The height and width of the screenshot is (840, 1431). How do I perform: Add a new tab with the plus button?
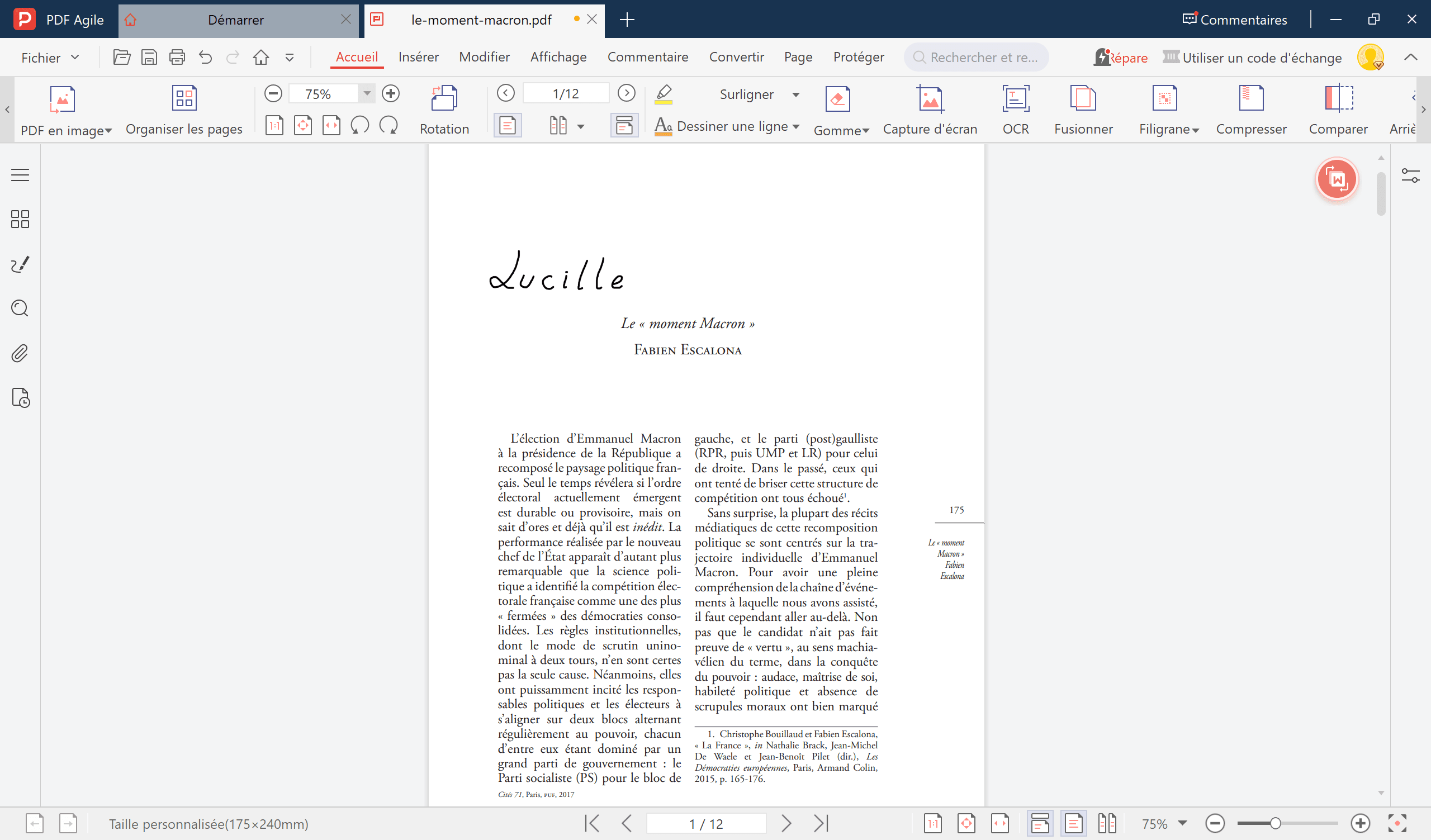click(627, 20)
